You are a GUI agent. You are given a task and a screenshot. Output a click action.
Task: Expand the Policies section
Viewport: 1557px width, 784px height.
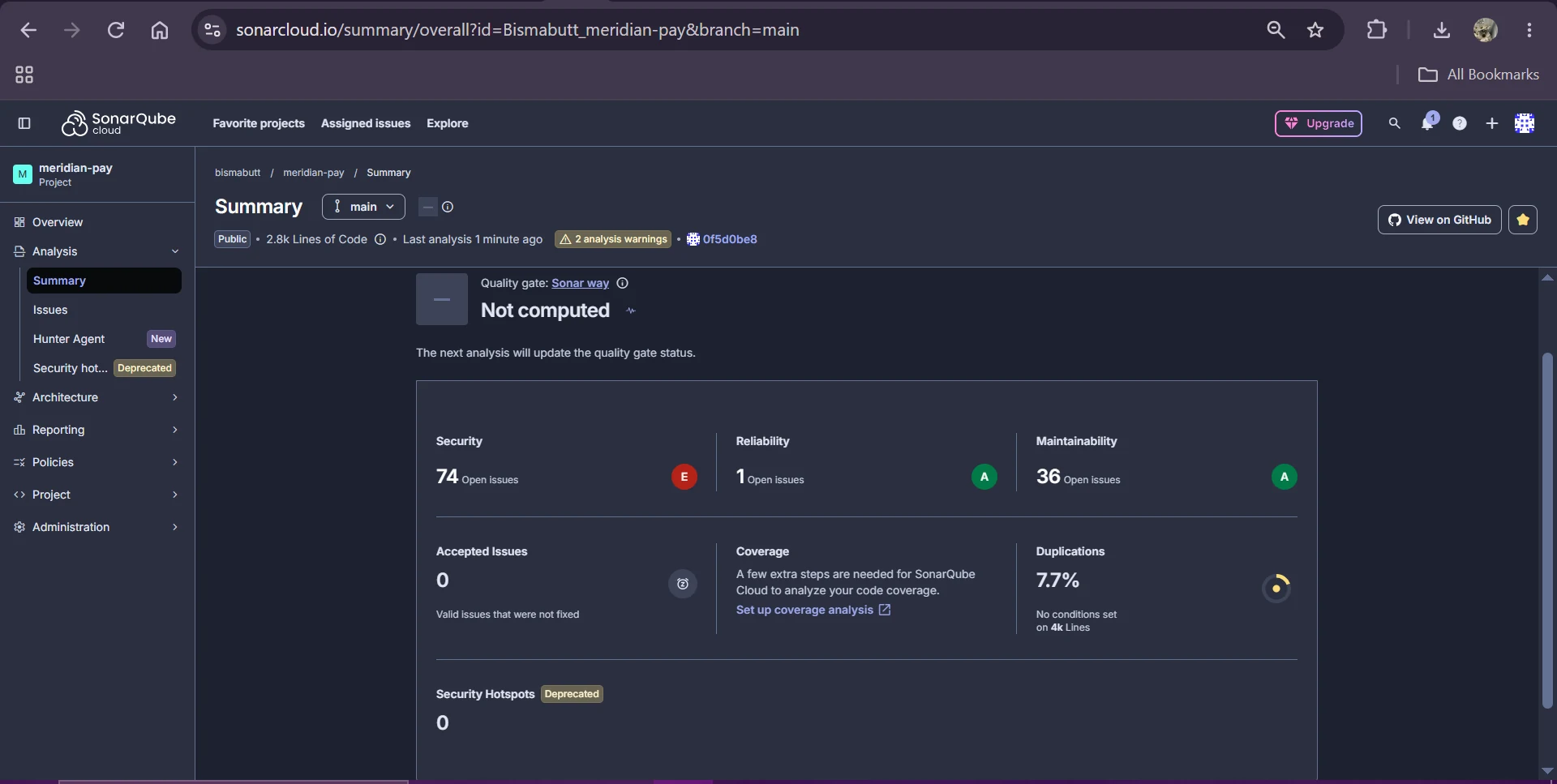(97, 462)
